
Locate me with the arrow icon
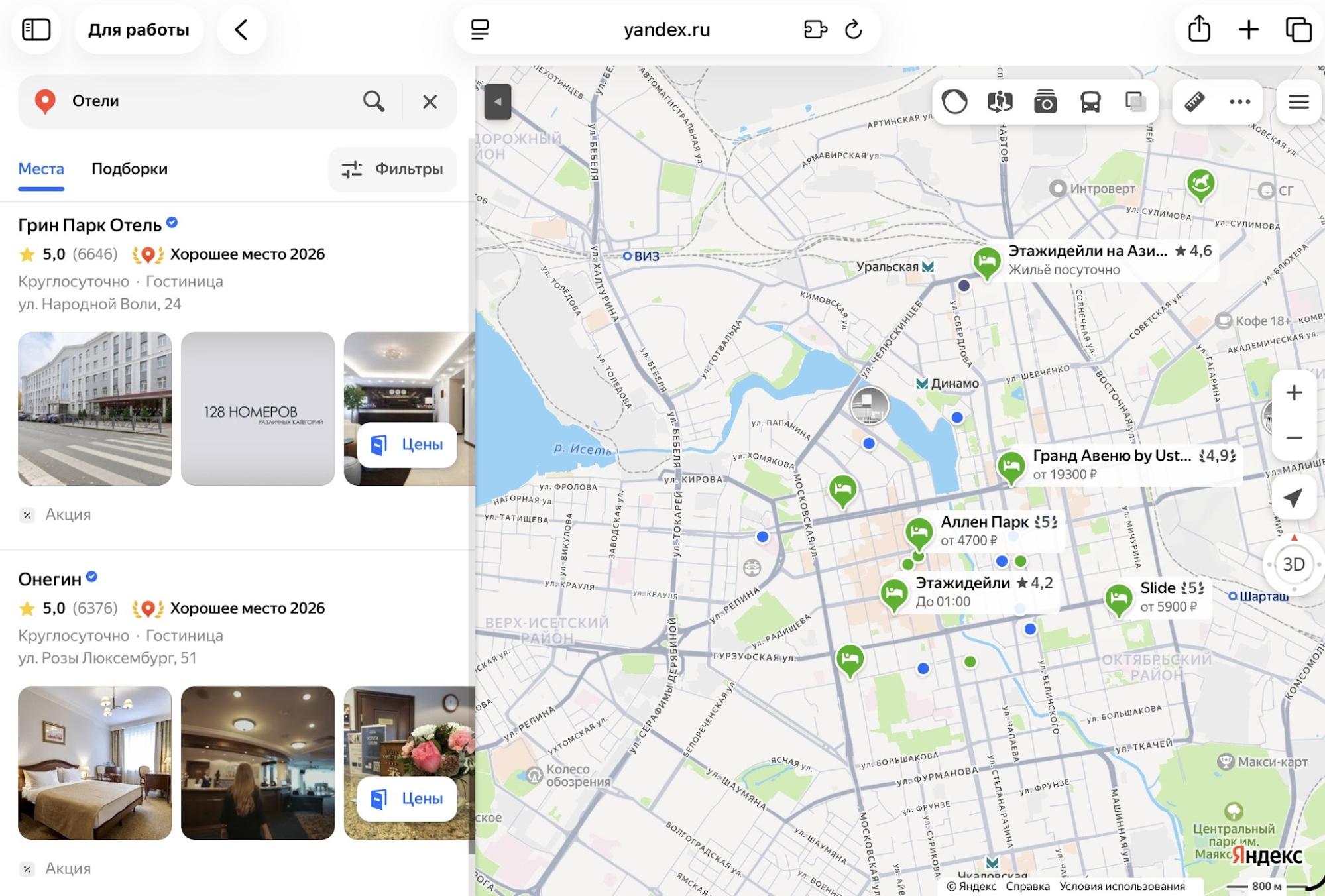click(1294, 498)
